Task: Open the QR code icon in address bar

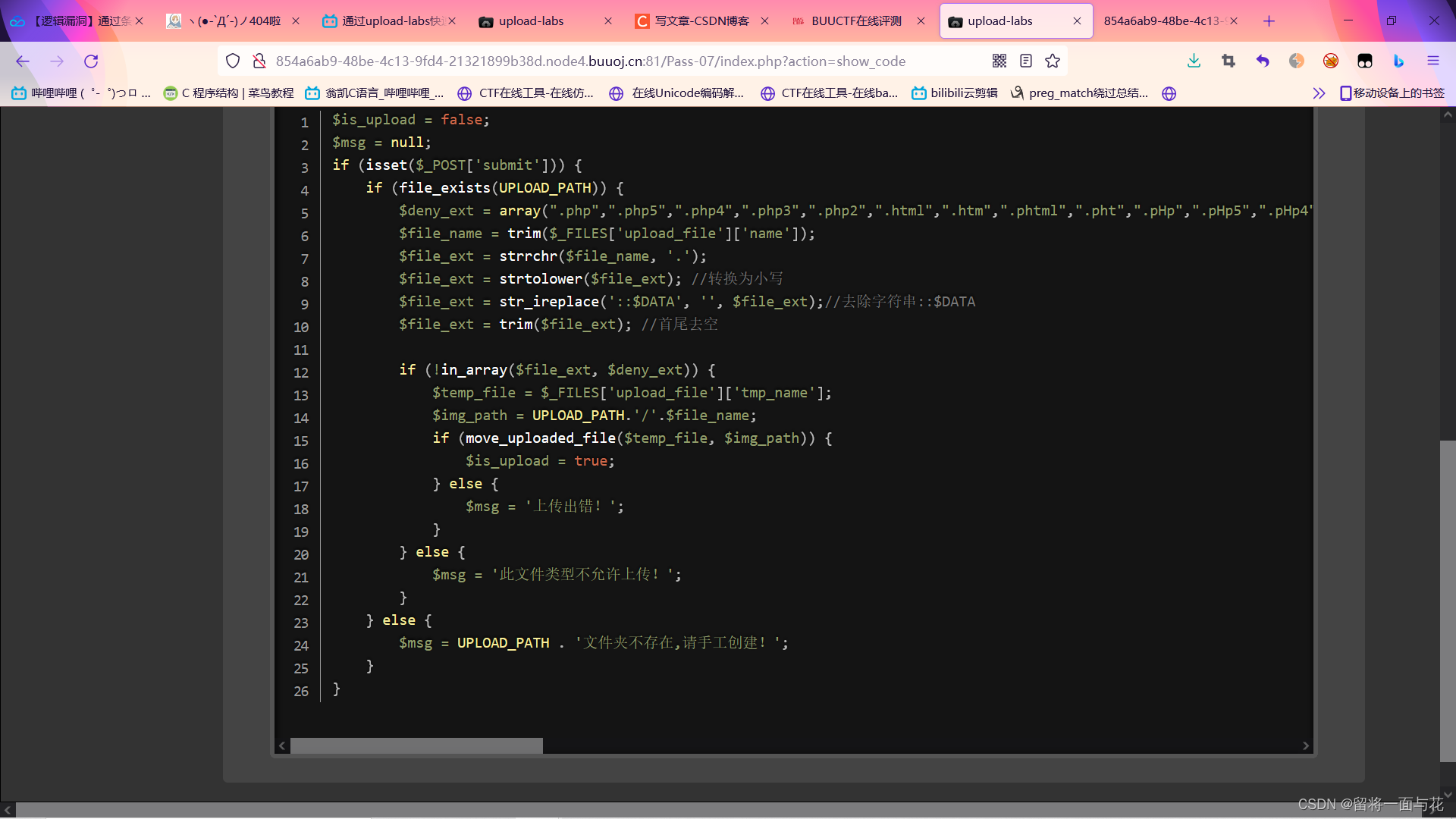Action: [999, 61]
